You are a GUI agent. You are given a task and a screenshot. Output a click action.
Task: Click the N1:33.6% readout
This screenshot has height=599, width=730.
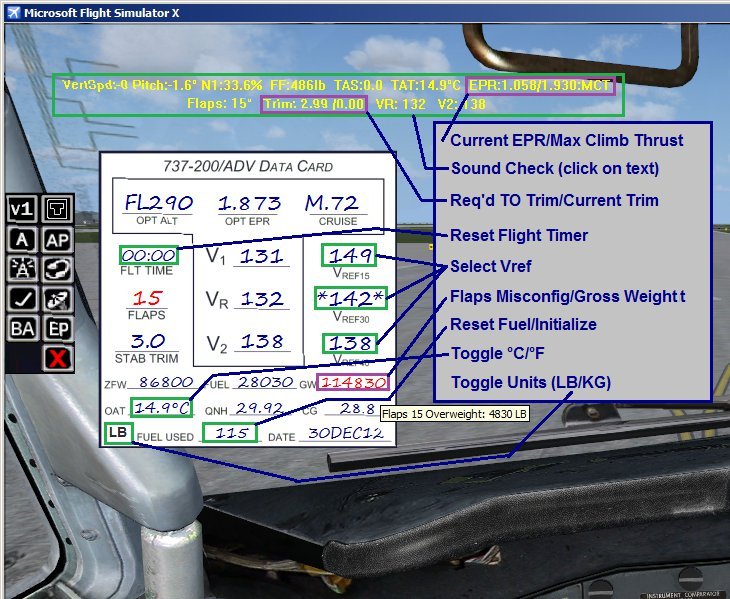tap(233, 86)
